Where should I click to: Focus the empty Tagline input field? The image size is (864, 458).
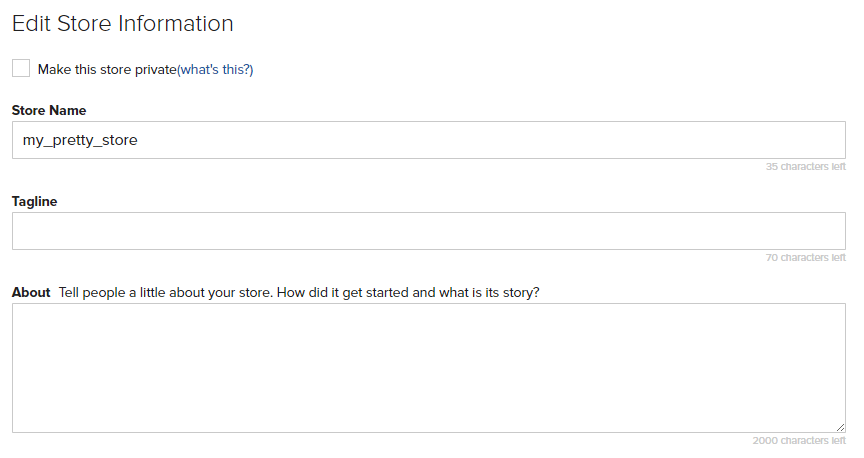tap(429, 231)
